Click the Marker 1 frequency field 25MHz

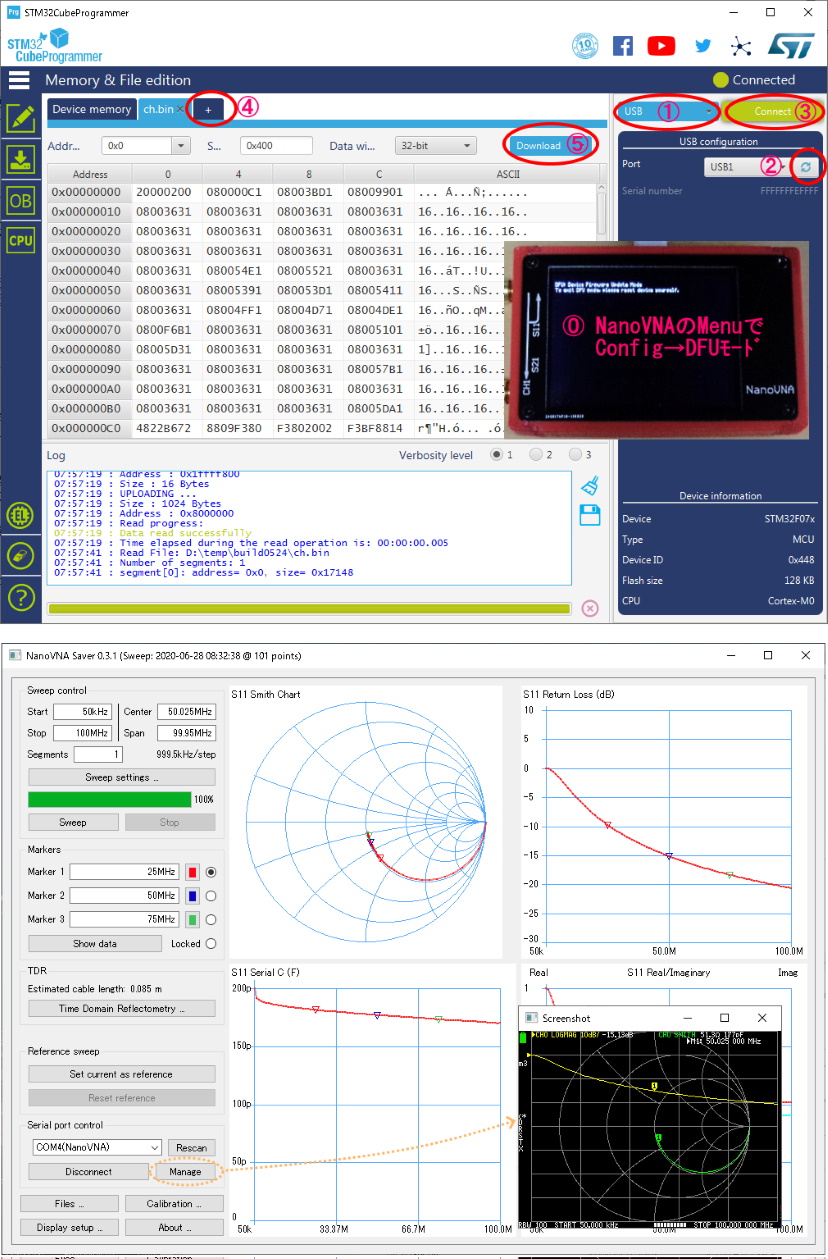[125, 872]
